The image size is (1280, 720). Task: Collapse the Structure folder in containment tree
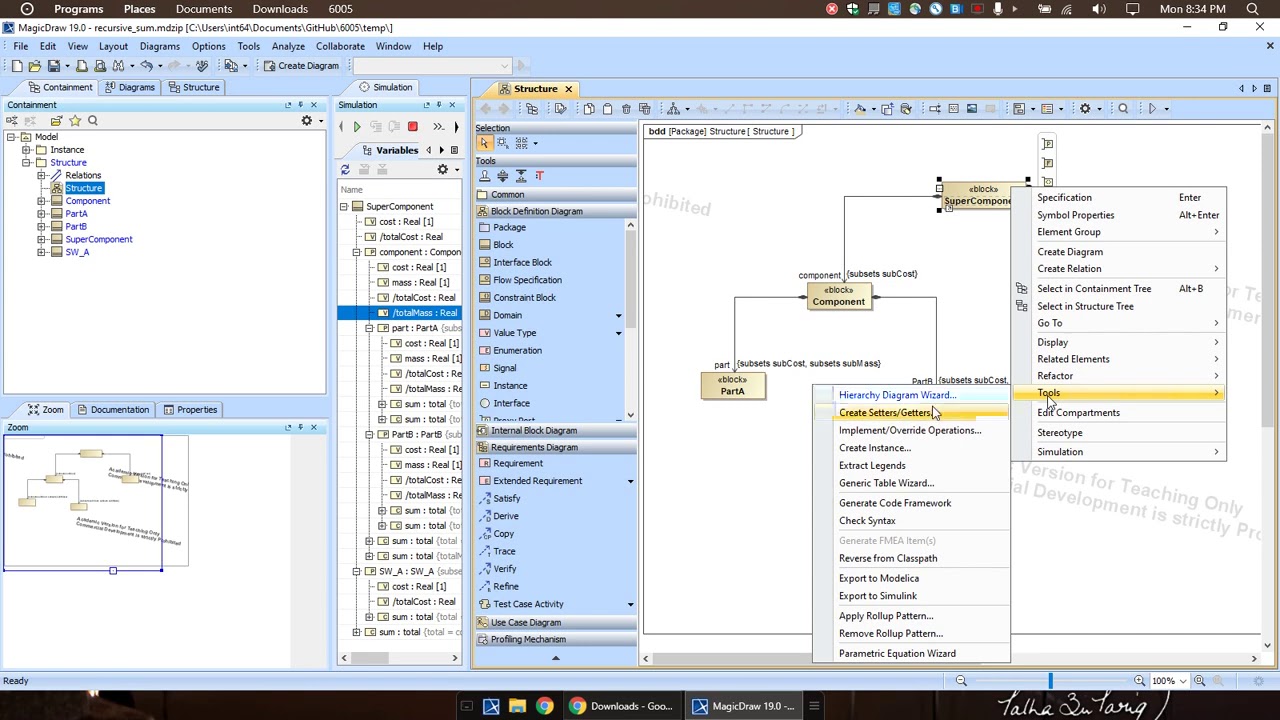[27, 163]
